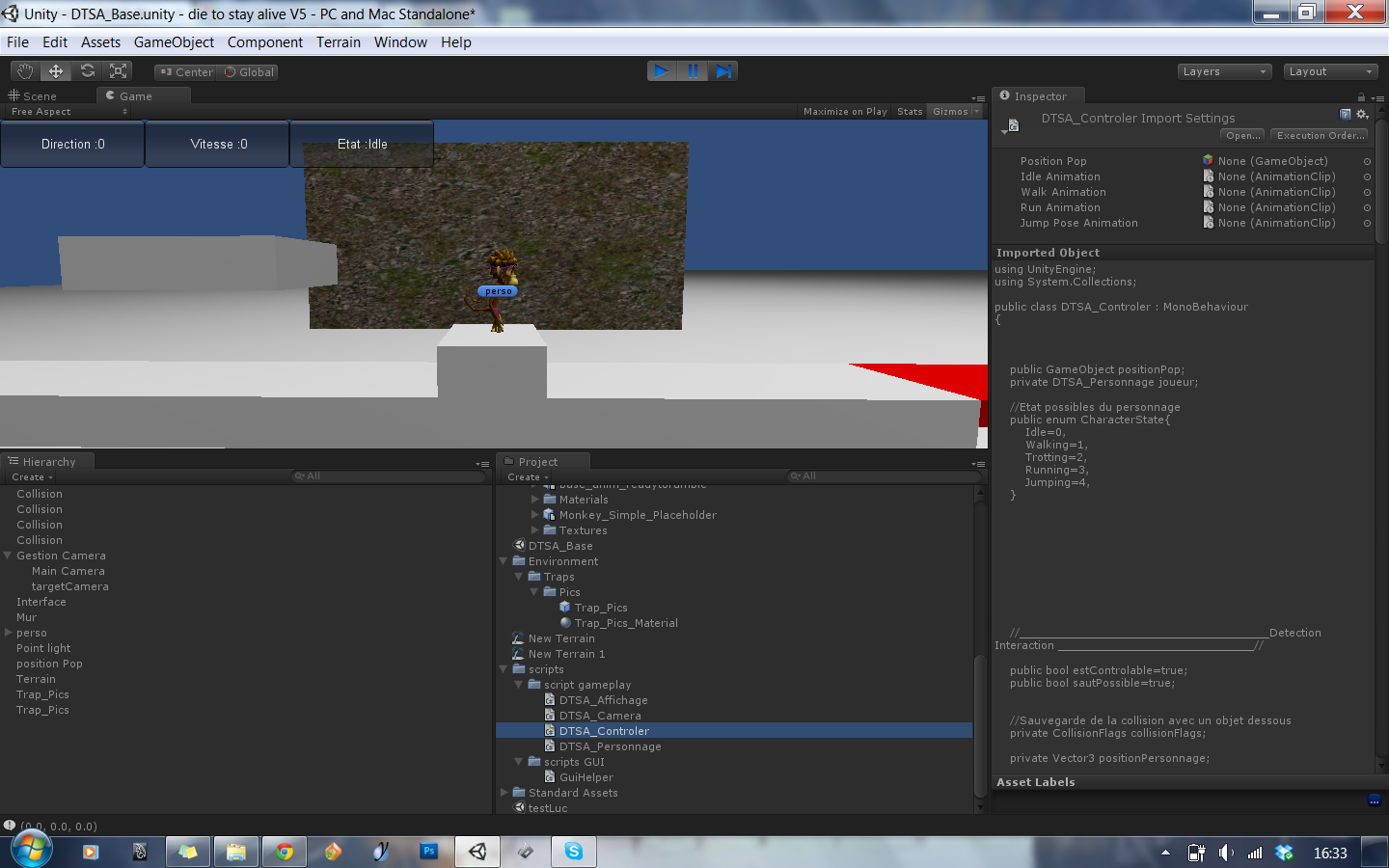
Task: Select the Hand tool in the toolbar
Action: (25, 71)
